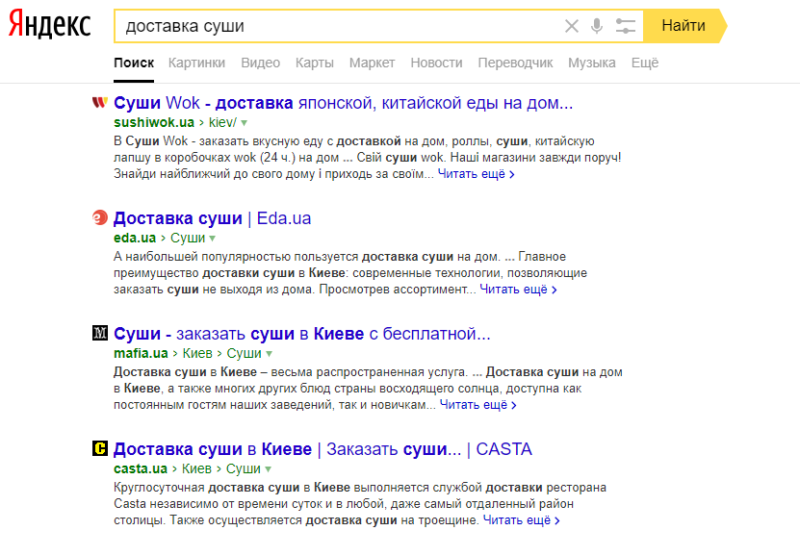Screen dimensions: 800x556
Task: Click Читать ещё under mafia.ua result
Action: (x=478, y=405)
